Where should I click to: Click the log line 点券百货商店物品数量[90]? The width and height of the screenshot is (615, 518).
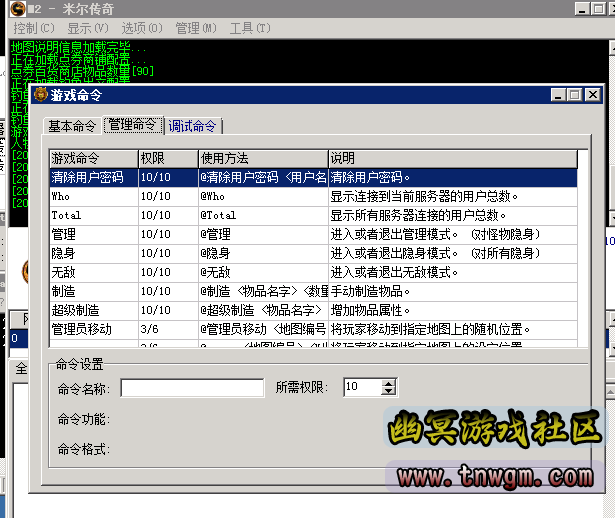tap(82, 71)
